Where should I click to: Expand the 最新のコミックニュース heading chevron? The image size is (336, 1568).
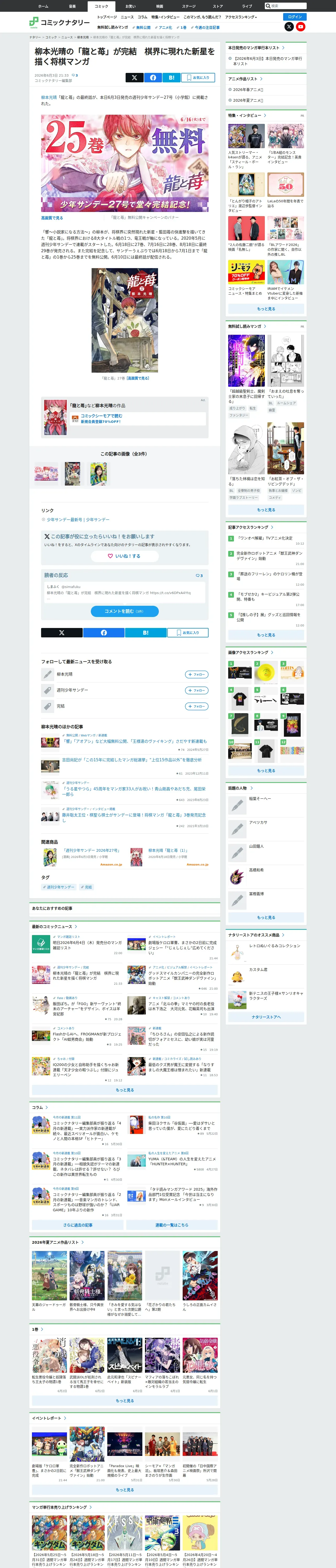click(x=76, y=926)
